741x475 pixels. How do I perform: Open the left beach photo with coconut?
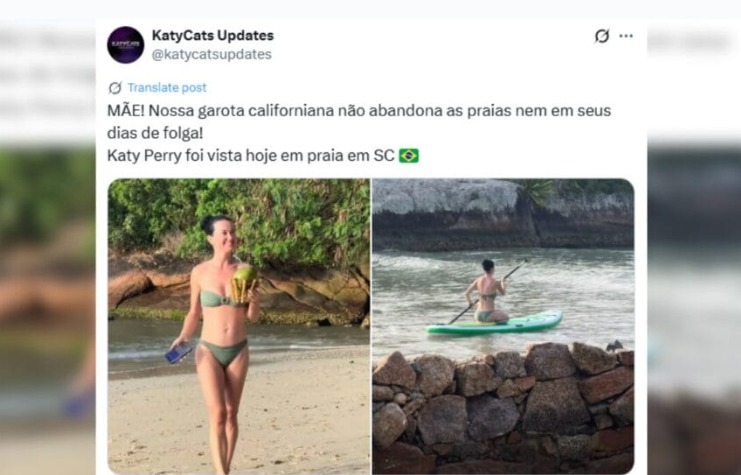click(x=239, y=326)
